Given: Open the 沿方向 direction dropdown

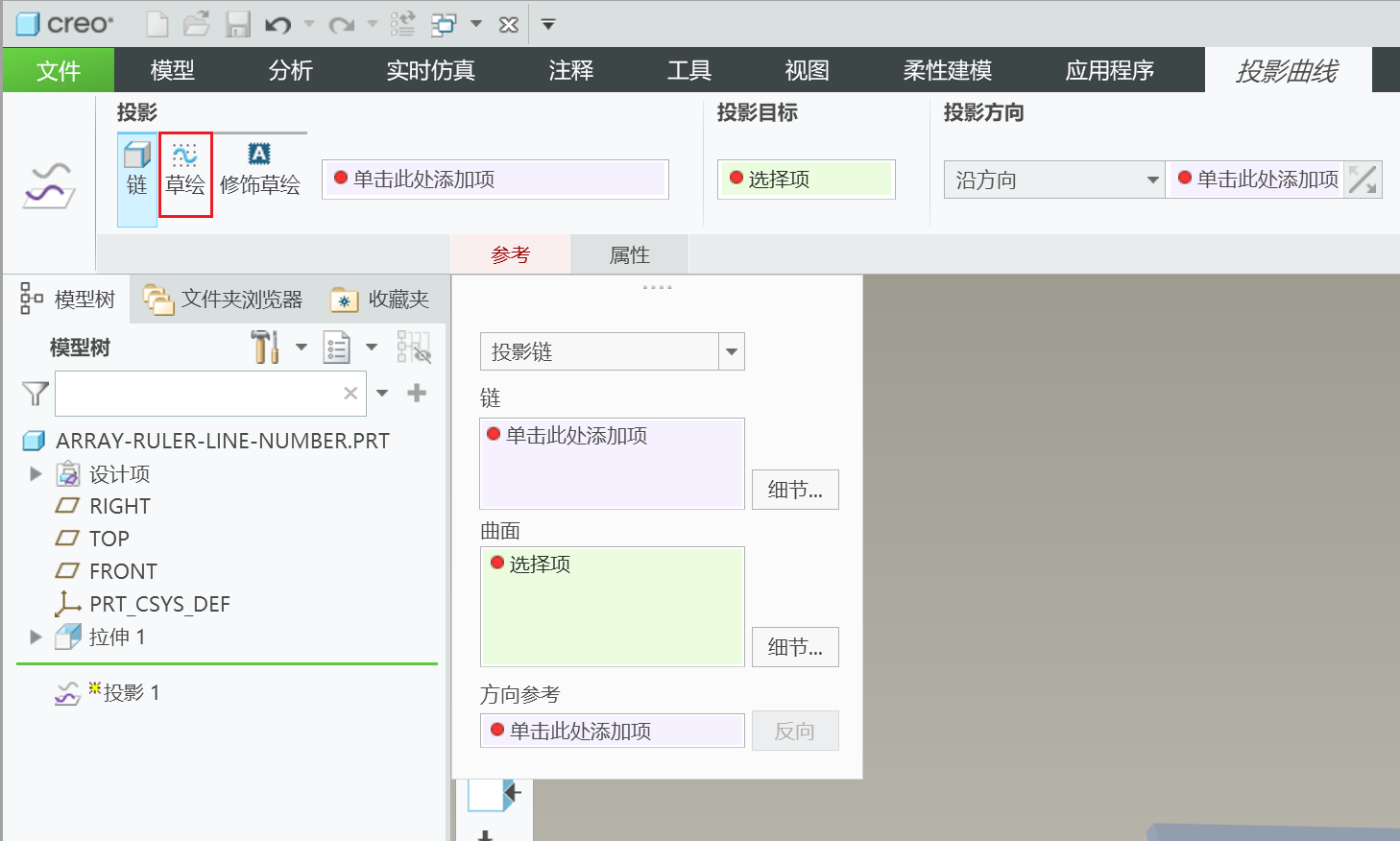Looking at the screenshot, I should tap(1054, 180).
